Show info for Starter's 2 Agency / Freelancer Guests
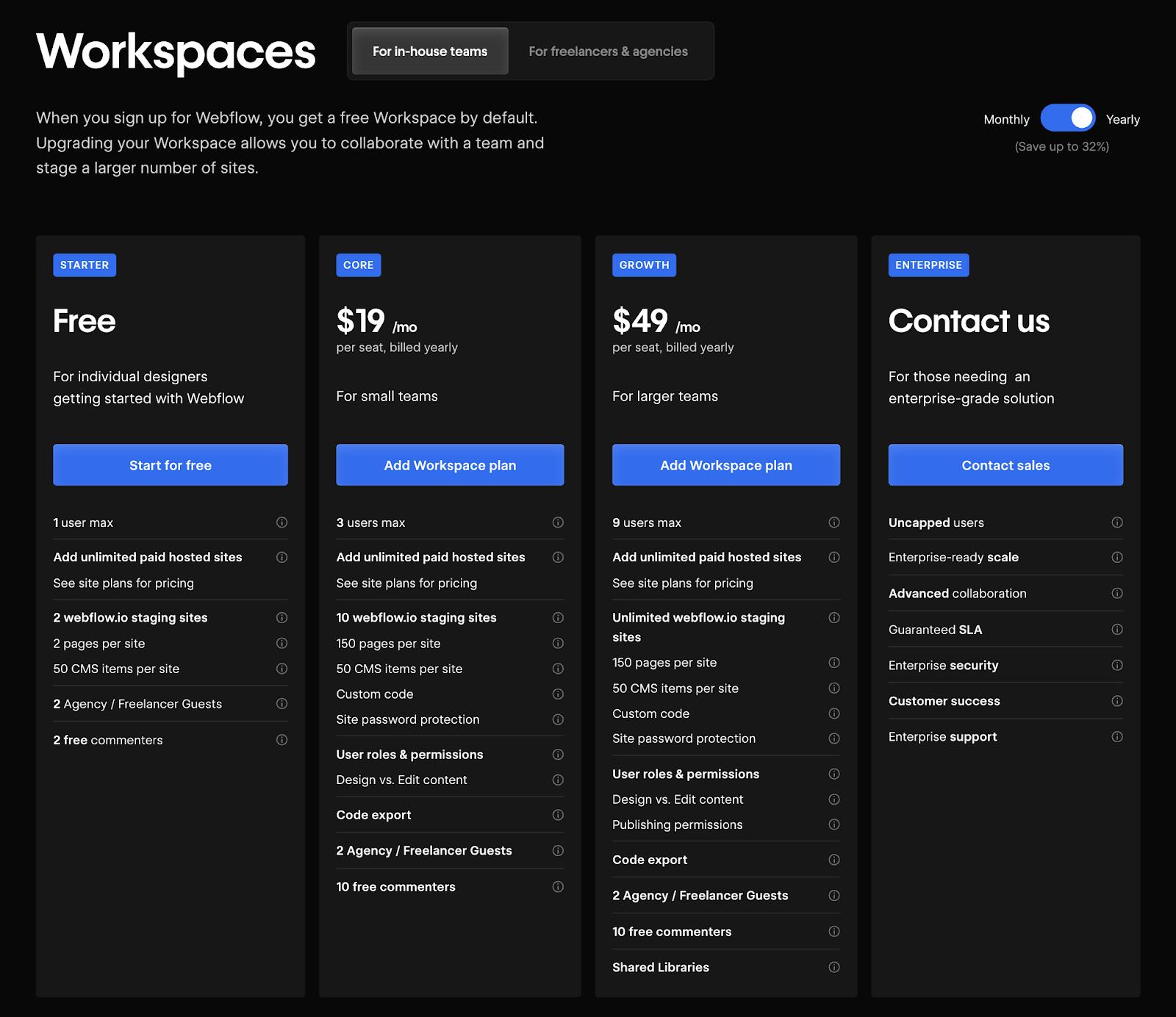 point(282,704)
